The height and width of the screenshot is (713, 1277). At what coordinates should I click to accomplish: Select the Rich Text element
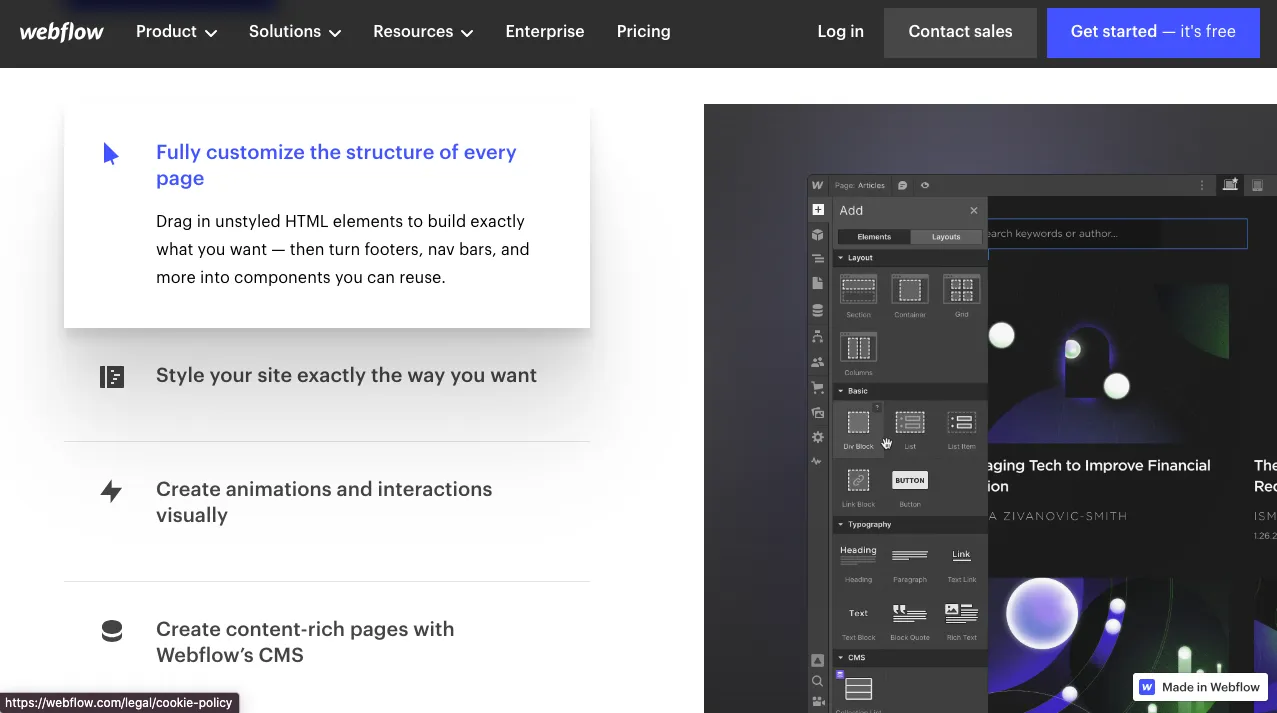click(x=962, y=620)
